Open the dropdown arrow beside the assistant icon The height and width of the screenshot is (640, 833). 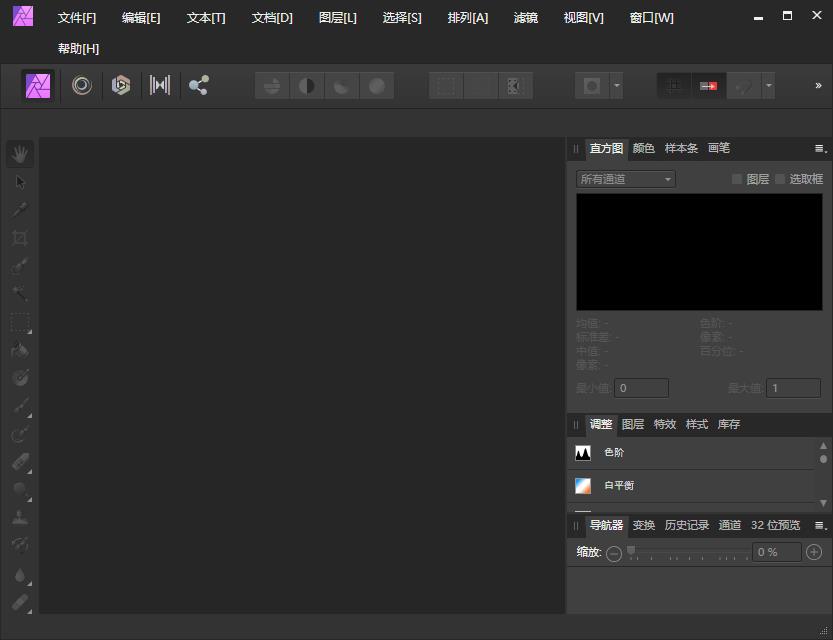point(769,85)
